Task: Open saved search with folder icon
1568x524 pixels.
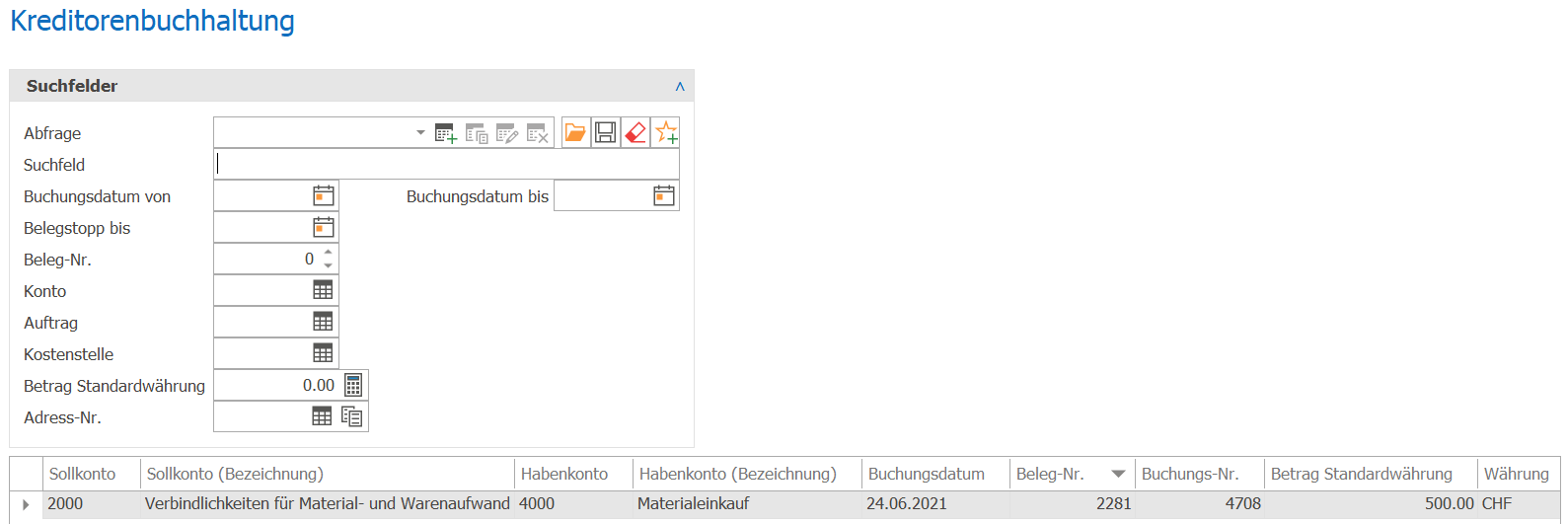Action: pyautogui.click(x=575, y=132)
